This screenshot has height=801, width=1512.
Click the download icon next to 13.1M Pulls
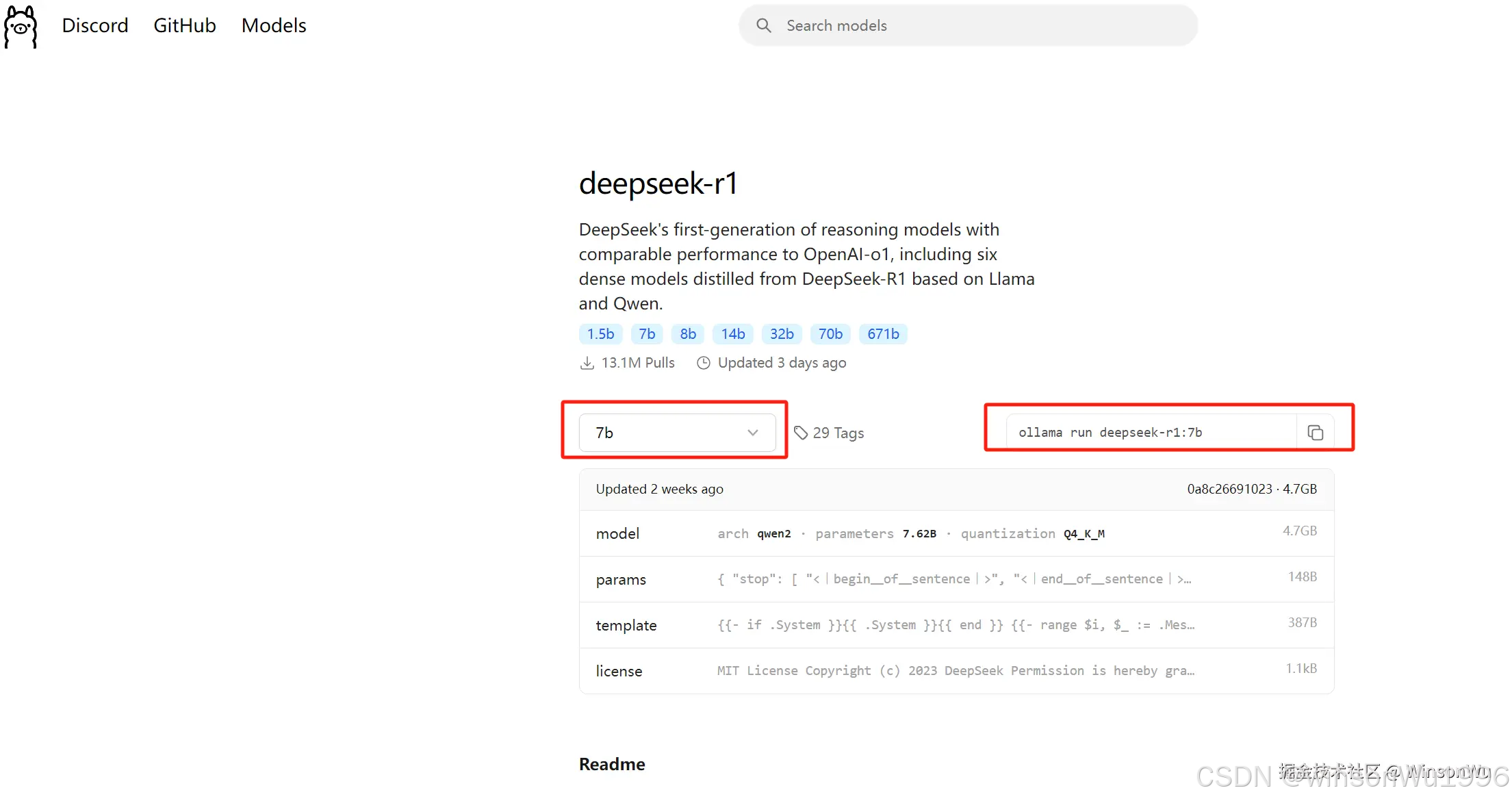(587, 364)
